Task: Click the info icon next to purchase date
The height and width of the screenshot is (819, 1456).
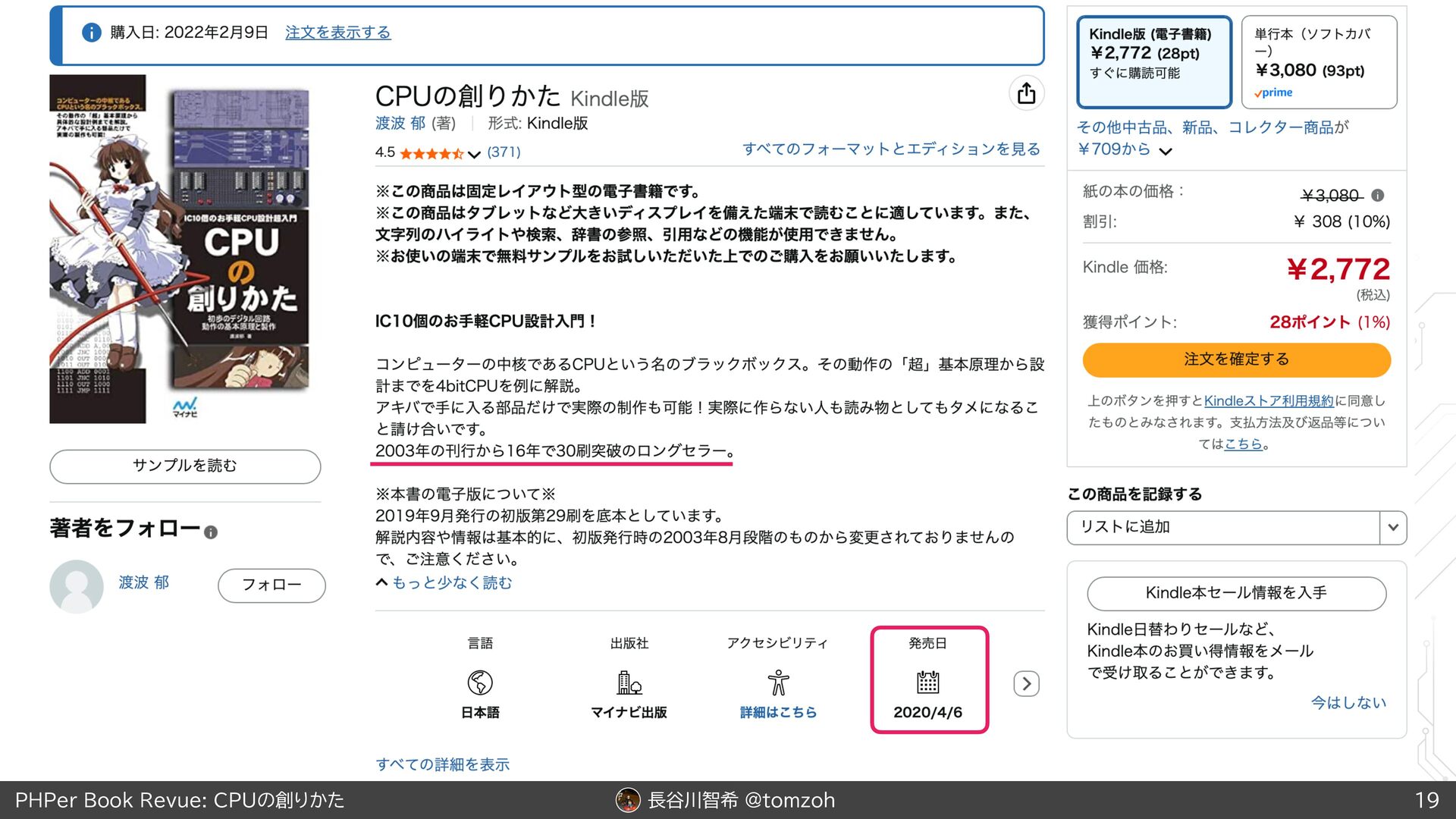Action: (x=91, y=33)
